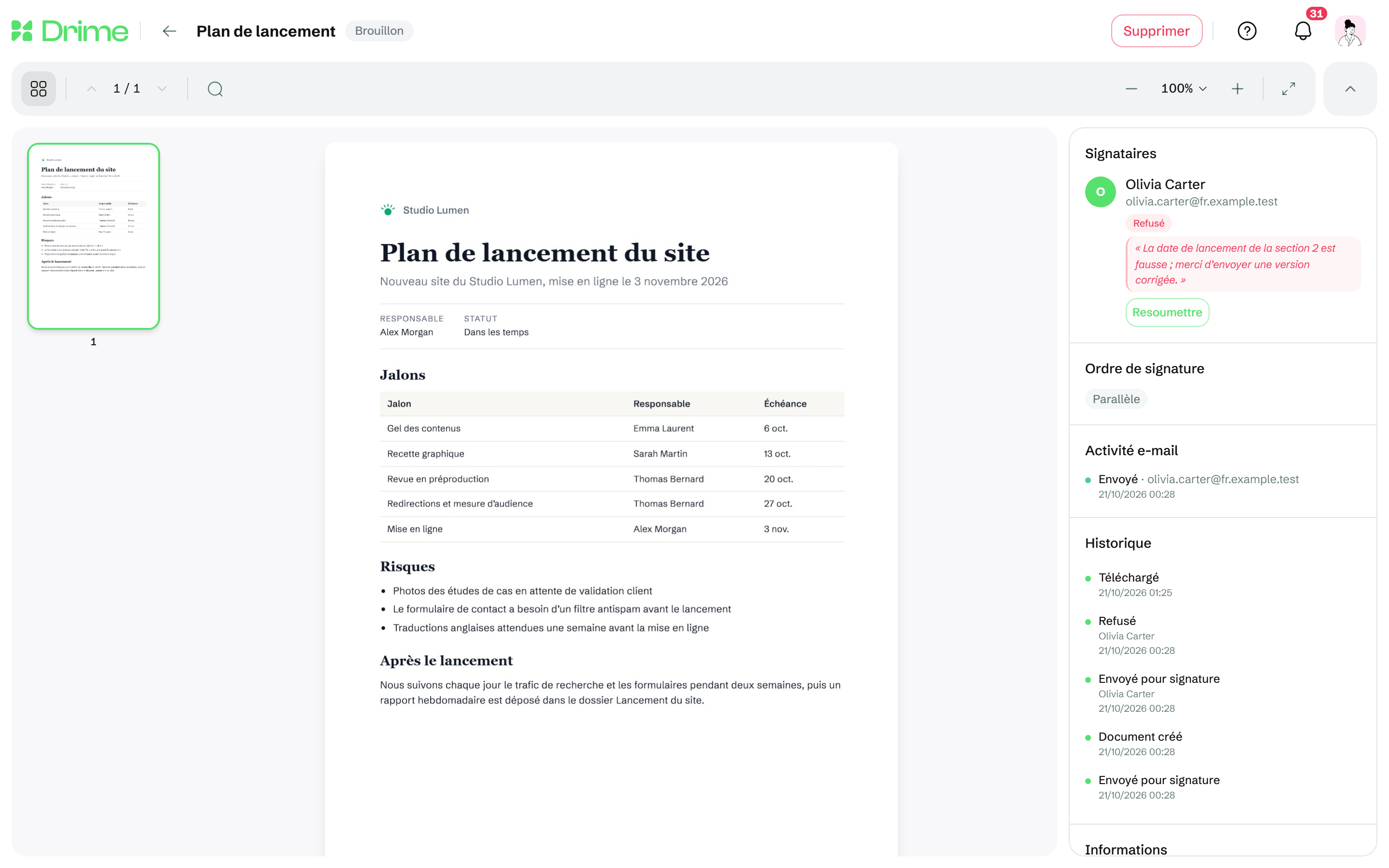The image size is (1389, 868).
Task: Open the user profile avatar
Action: (1350, 31)
